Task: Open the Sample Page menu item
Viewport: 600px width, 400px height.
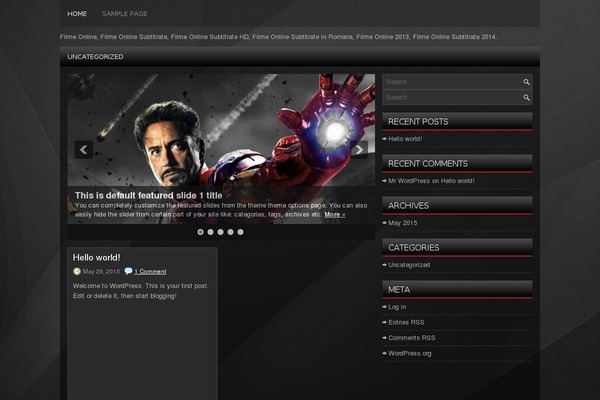Action: click(124, 14)
